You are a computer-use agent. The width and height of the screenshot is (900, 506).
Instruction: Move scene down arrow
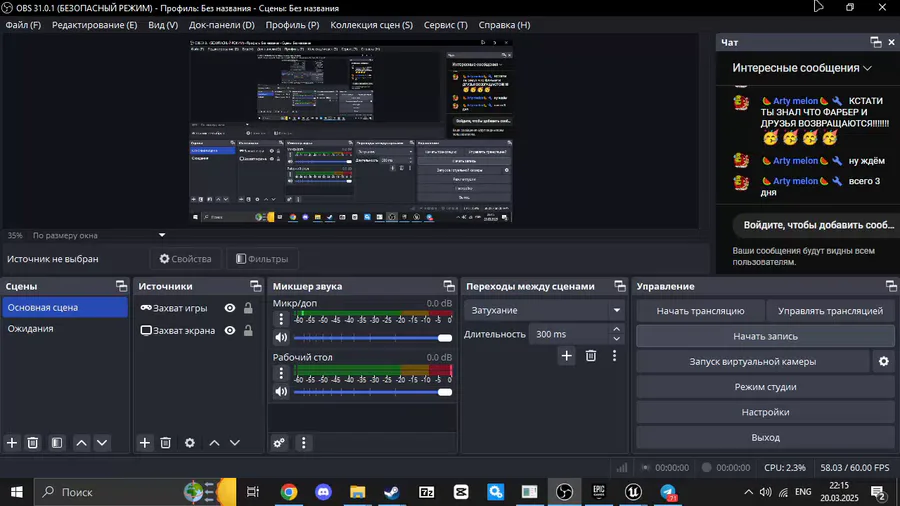click(102, 443)
